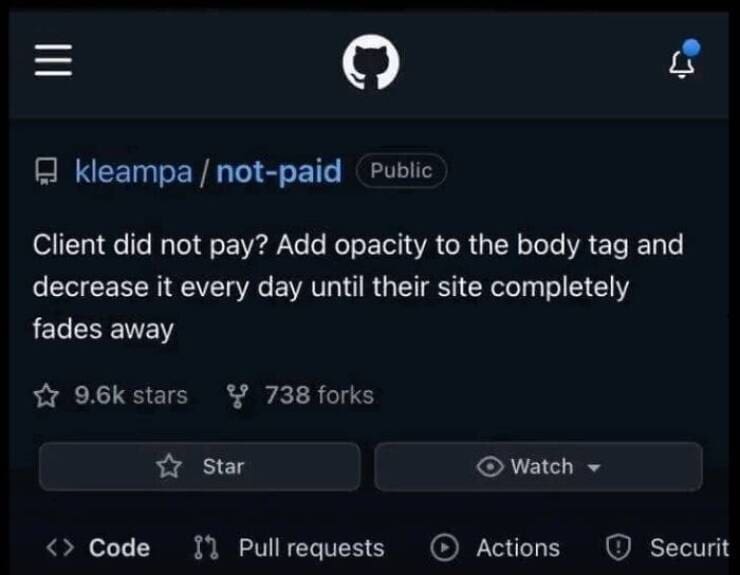This screenshot has width=740, height=575.
Task: Open the hamburger navigation menu
Action: [x=53, y=60]
